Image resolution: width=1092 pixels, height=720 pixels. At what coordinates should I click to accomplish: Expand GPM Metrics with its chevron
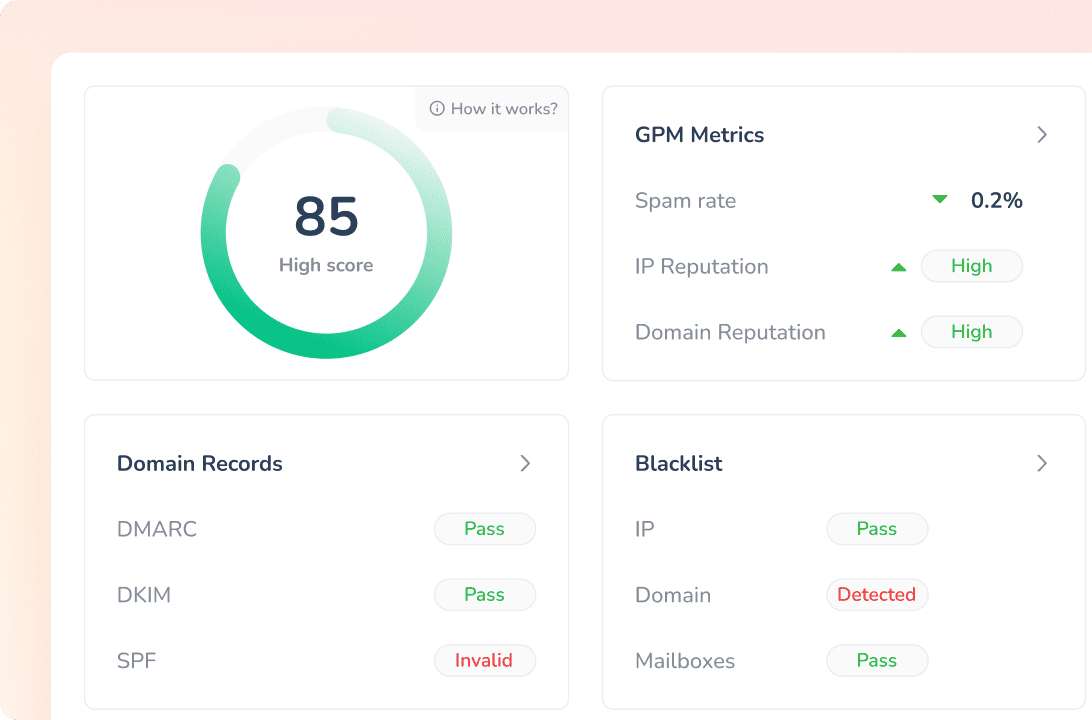[x=1042, y=134]
